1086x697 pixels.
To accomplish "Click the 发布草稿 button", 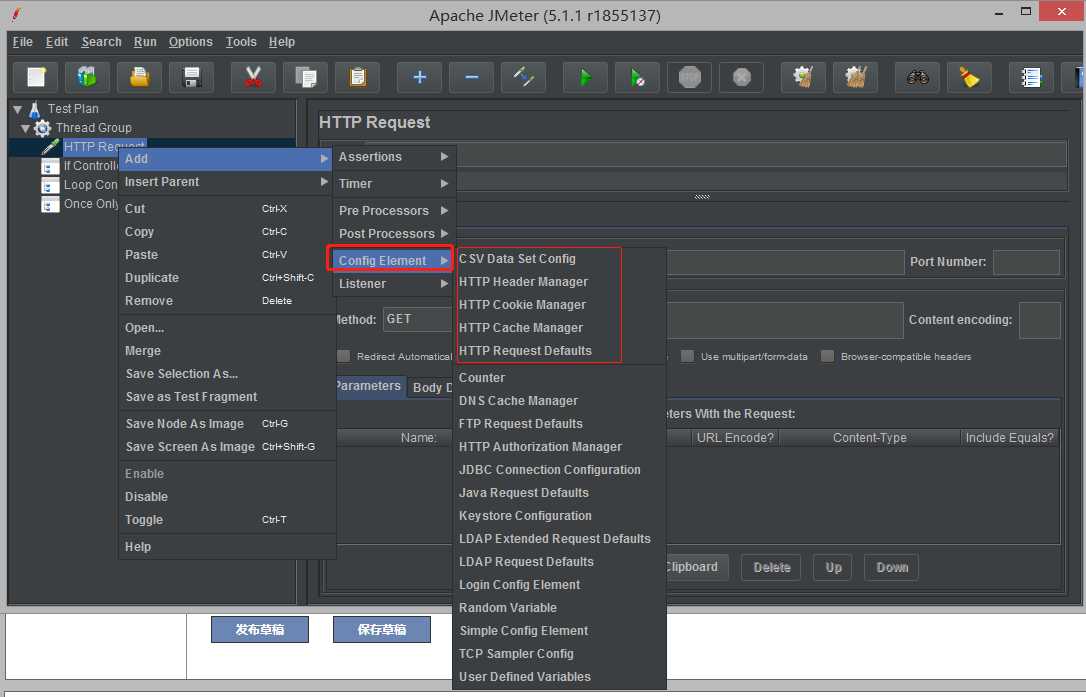I will tap(260, 629).
